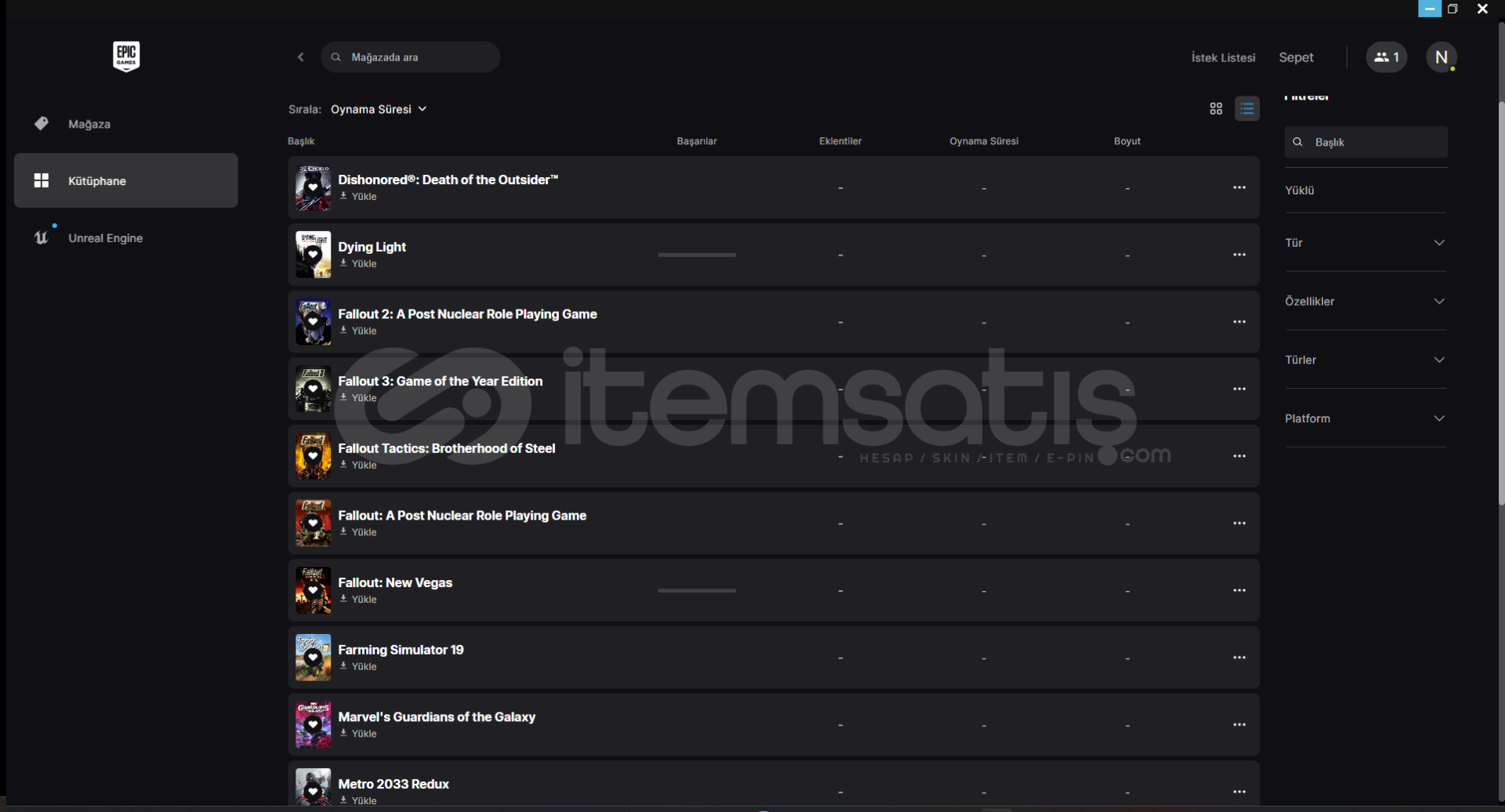Expand the Özellikler filter

pyautogui.click(x=1365, y=301)
